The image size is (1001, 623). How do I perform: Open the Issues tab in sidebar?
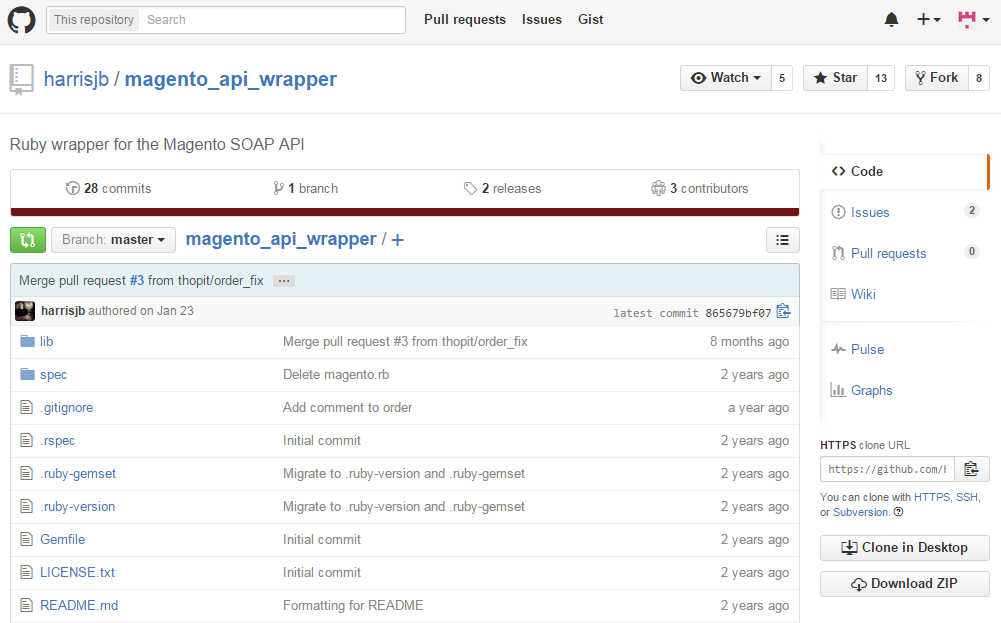904,213
